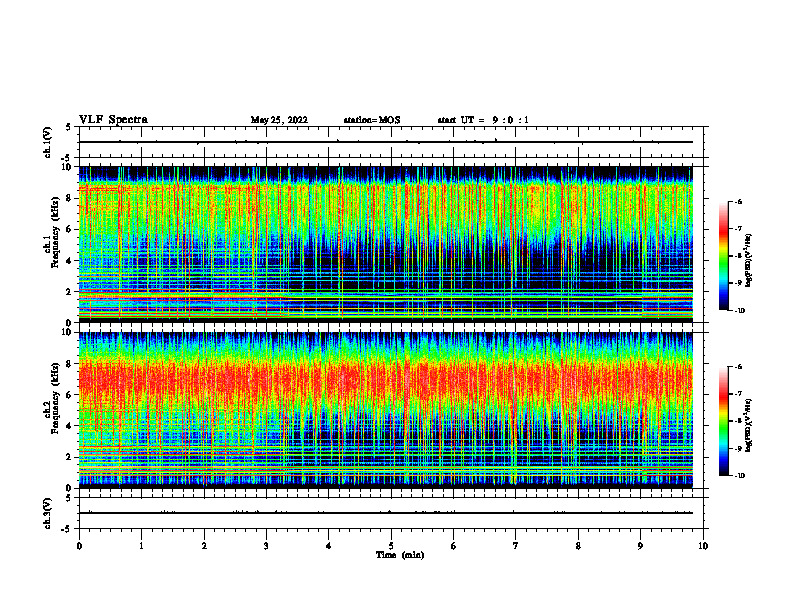Click the ch.1 voltage waveform trace

(x=385, y=142)
